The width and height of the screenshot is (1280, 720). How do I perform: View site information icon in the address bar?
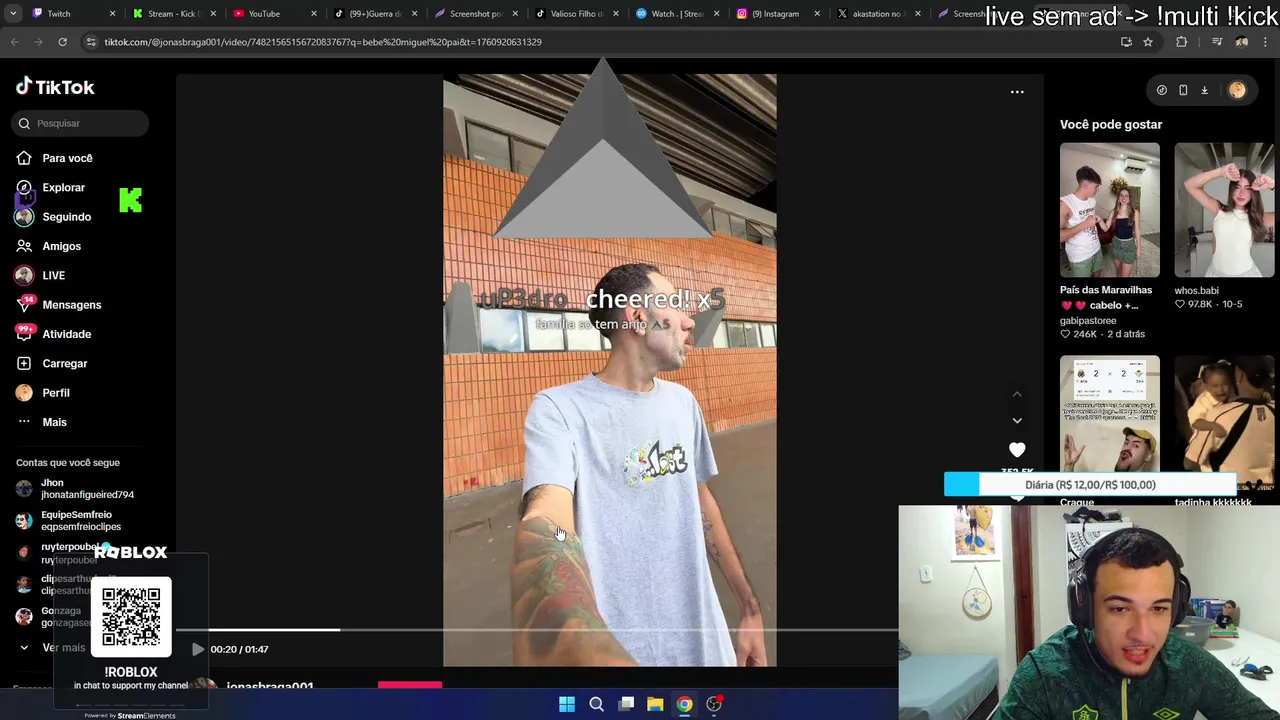coord(91,42)
